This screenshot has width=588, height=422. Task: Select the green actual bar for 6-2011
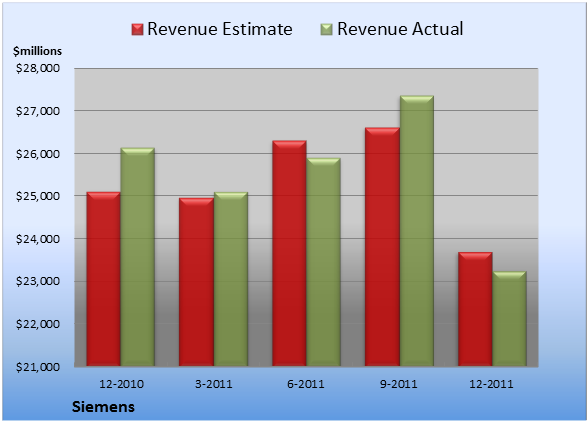click(323, 262)
